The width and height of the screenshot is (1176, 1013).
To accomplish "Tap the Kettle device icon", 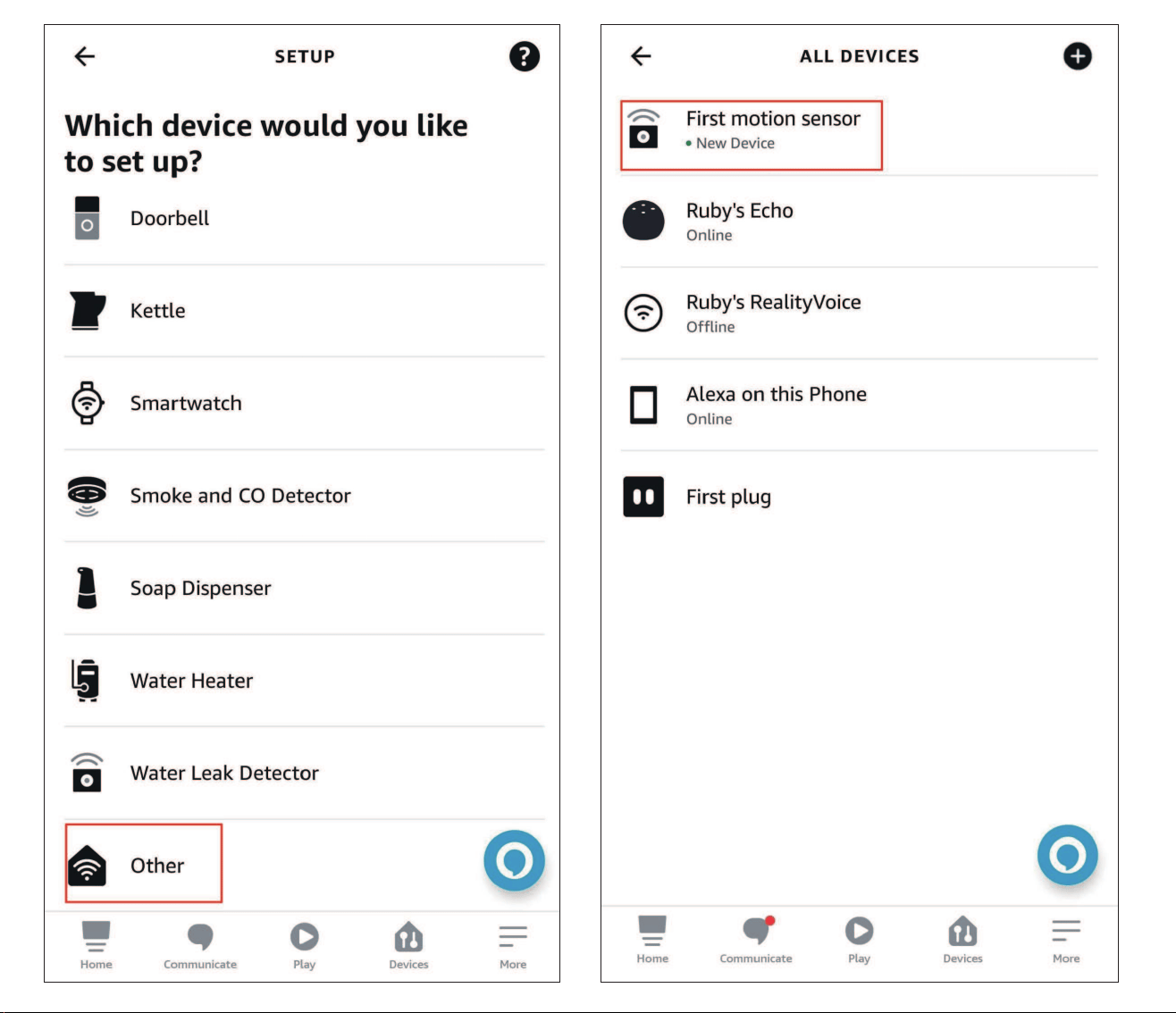I will [x=88, y=311].
